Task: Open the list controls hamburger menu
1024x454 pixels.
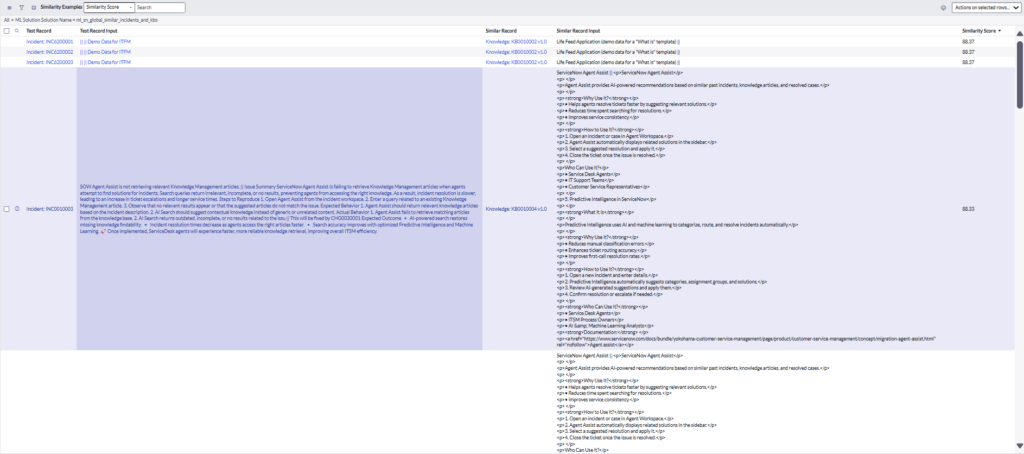Action: point(9,8)
